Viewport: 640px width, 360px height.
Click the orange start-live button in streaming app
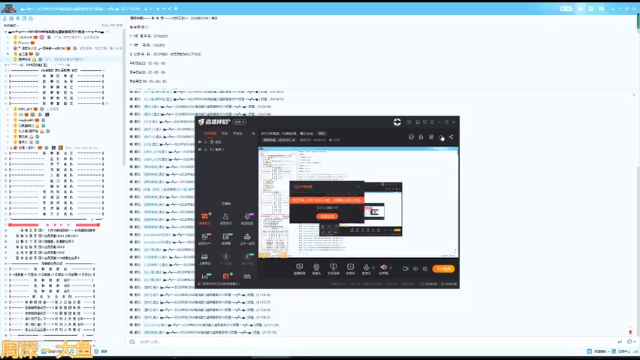[x=443, y=269]
